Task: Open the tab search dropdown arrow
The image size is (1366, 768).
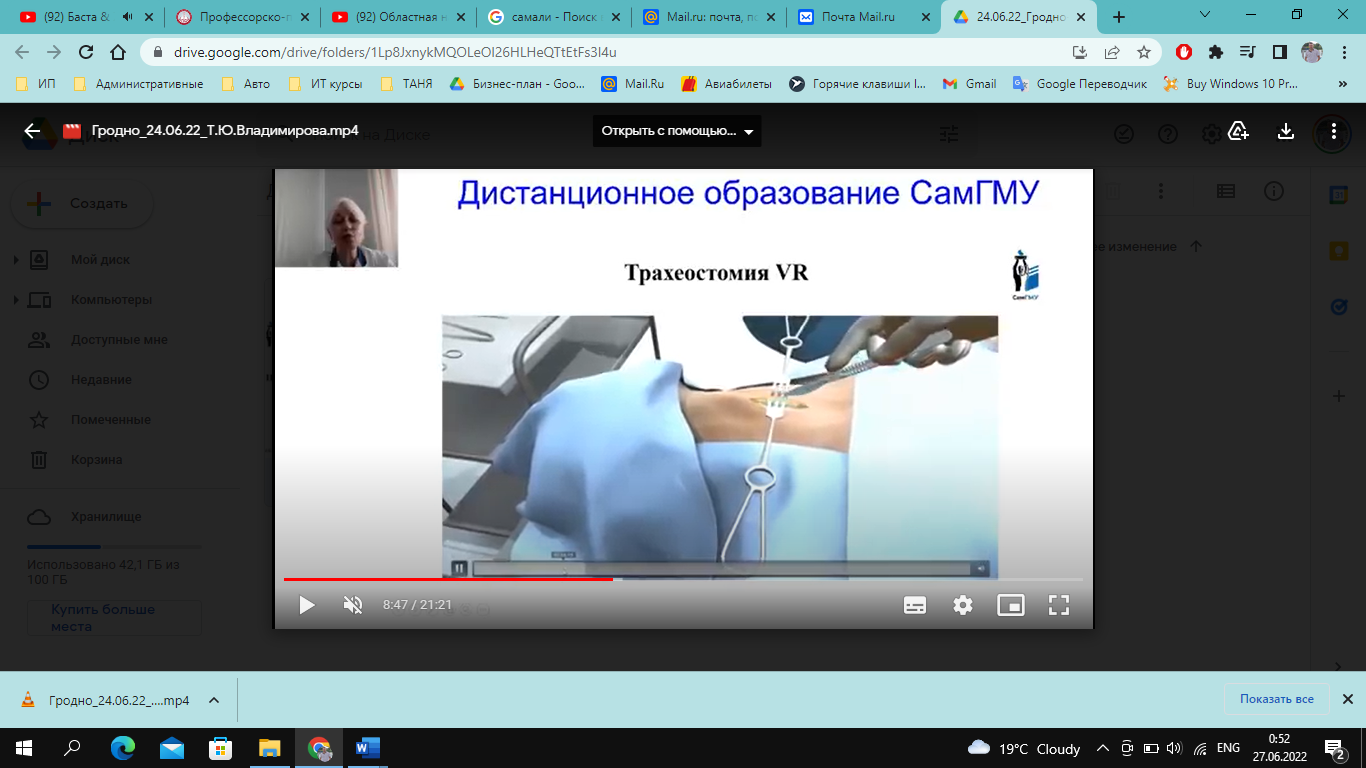Action: pos(1205,15)
